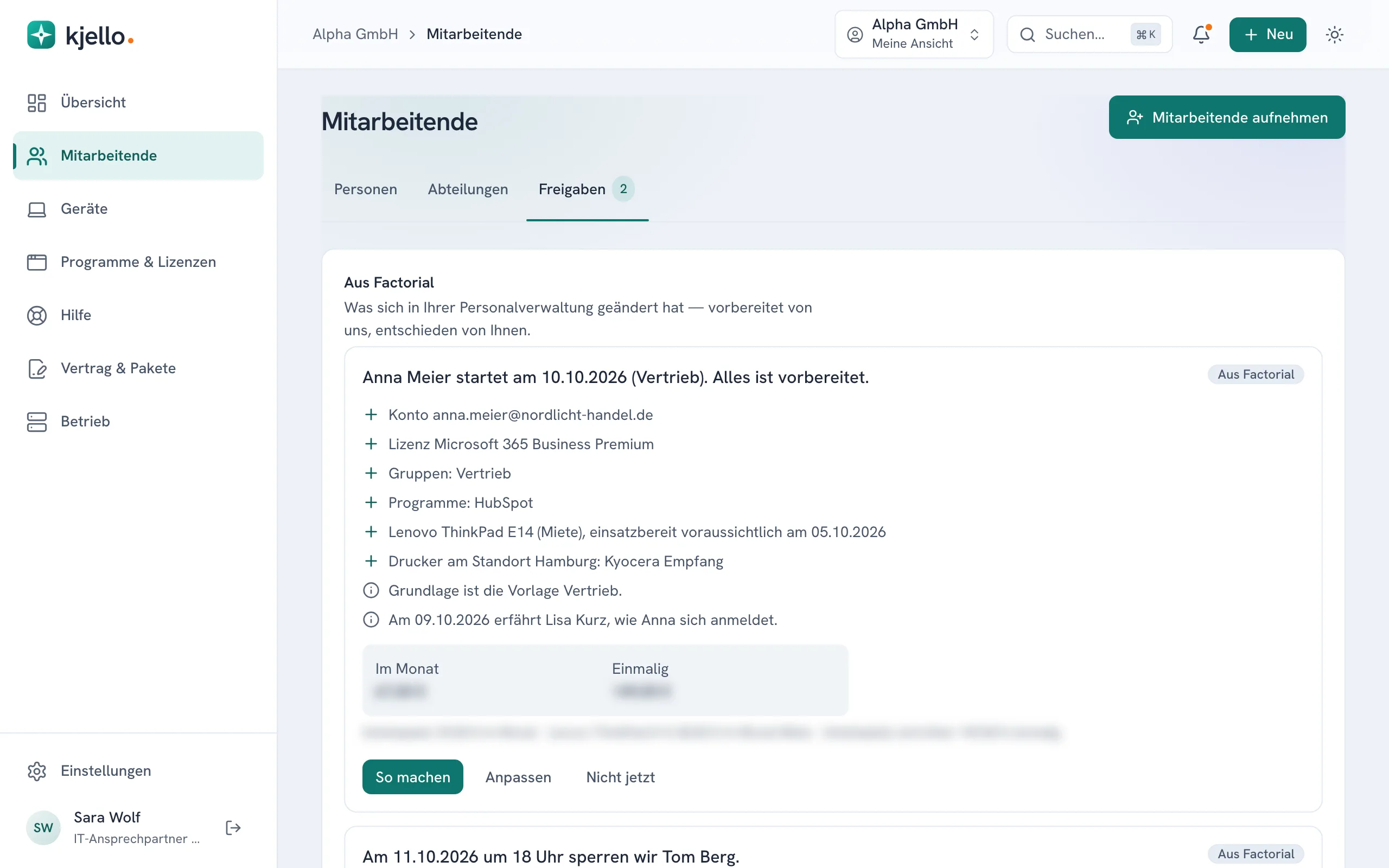Image resolution: width=1389 pixels, height=868 pixels.
Task: Toggle light/dark theme sun icon
Action: coord(1335,34)
